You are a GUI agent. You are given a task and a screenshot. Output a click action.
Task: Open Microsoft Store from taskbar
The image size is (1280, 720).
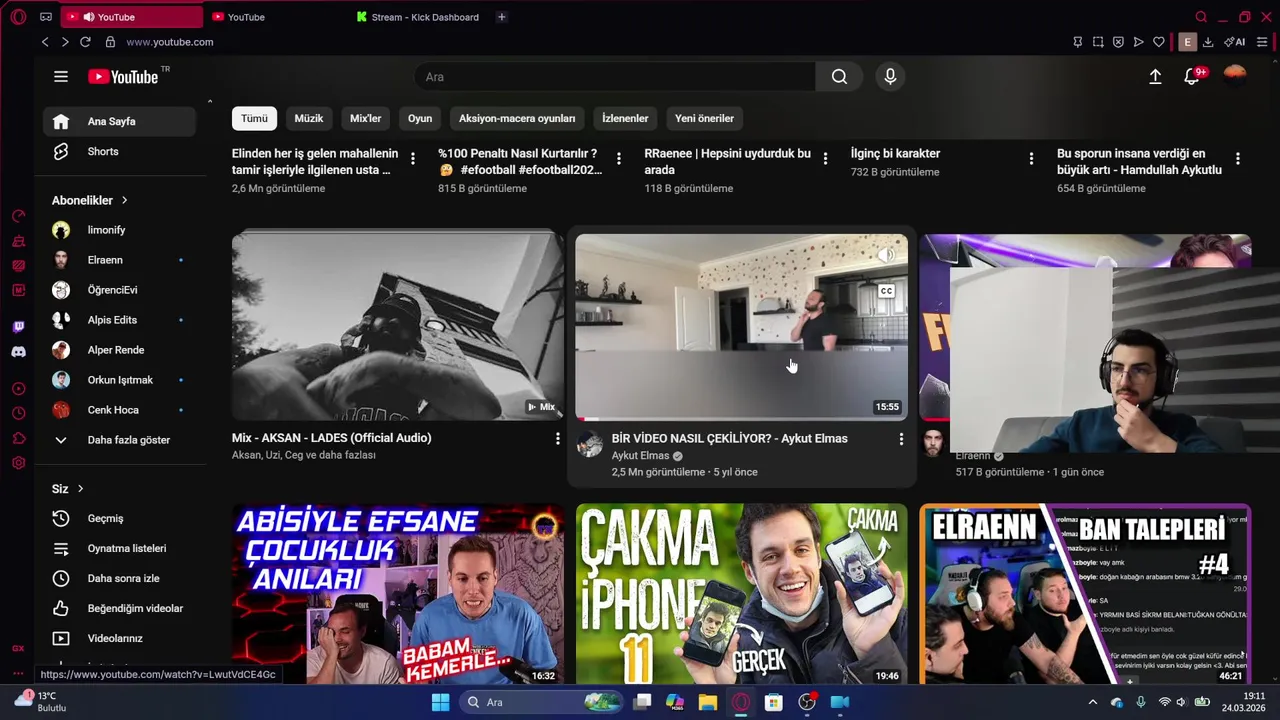point(773,702)
